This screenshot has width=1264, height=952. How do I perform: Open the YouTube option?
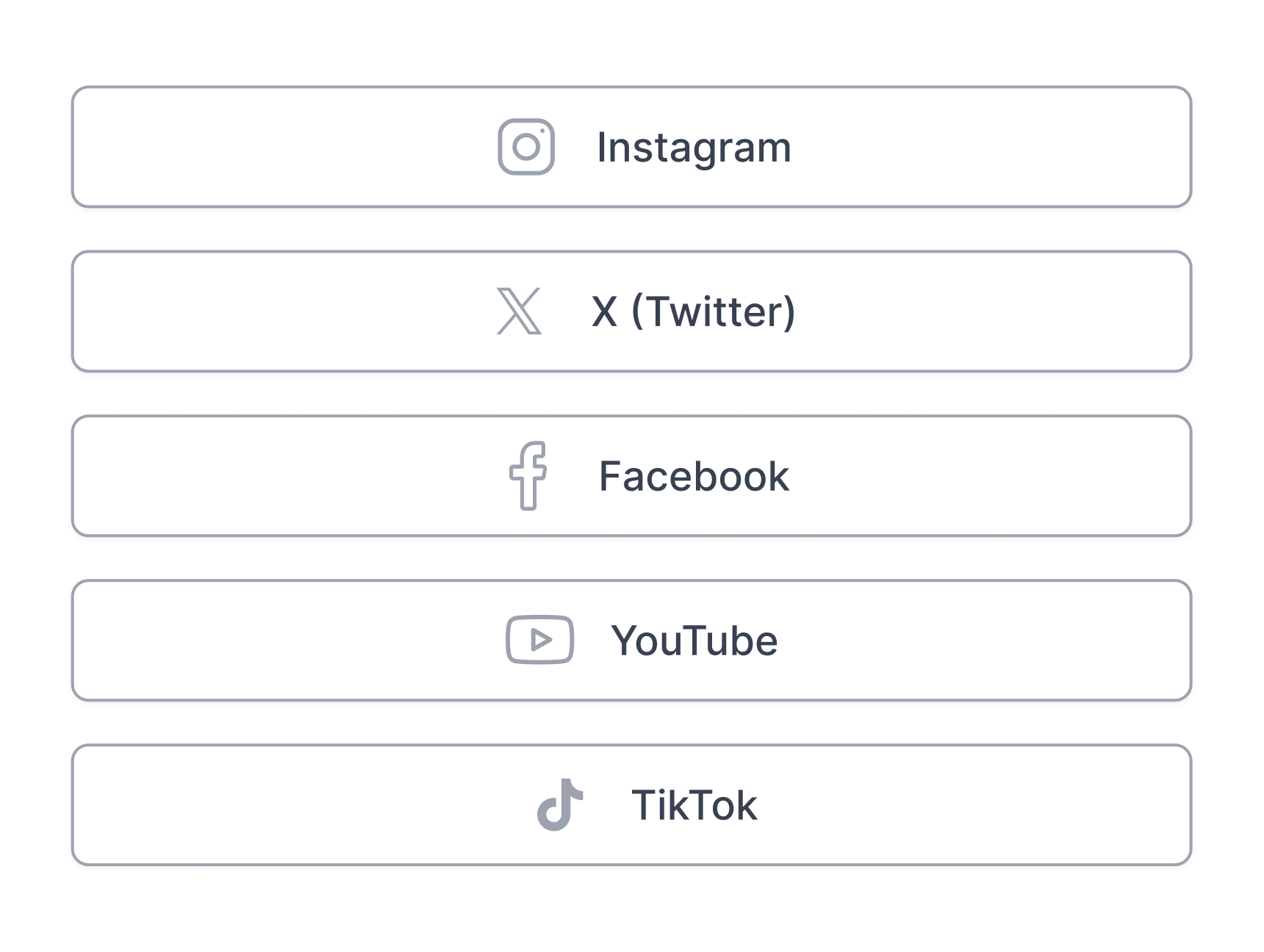[631, 640]
